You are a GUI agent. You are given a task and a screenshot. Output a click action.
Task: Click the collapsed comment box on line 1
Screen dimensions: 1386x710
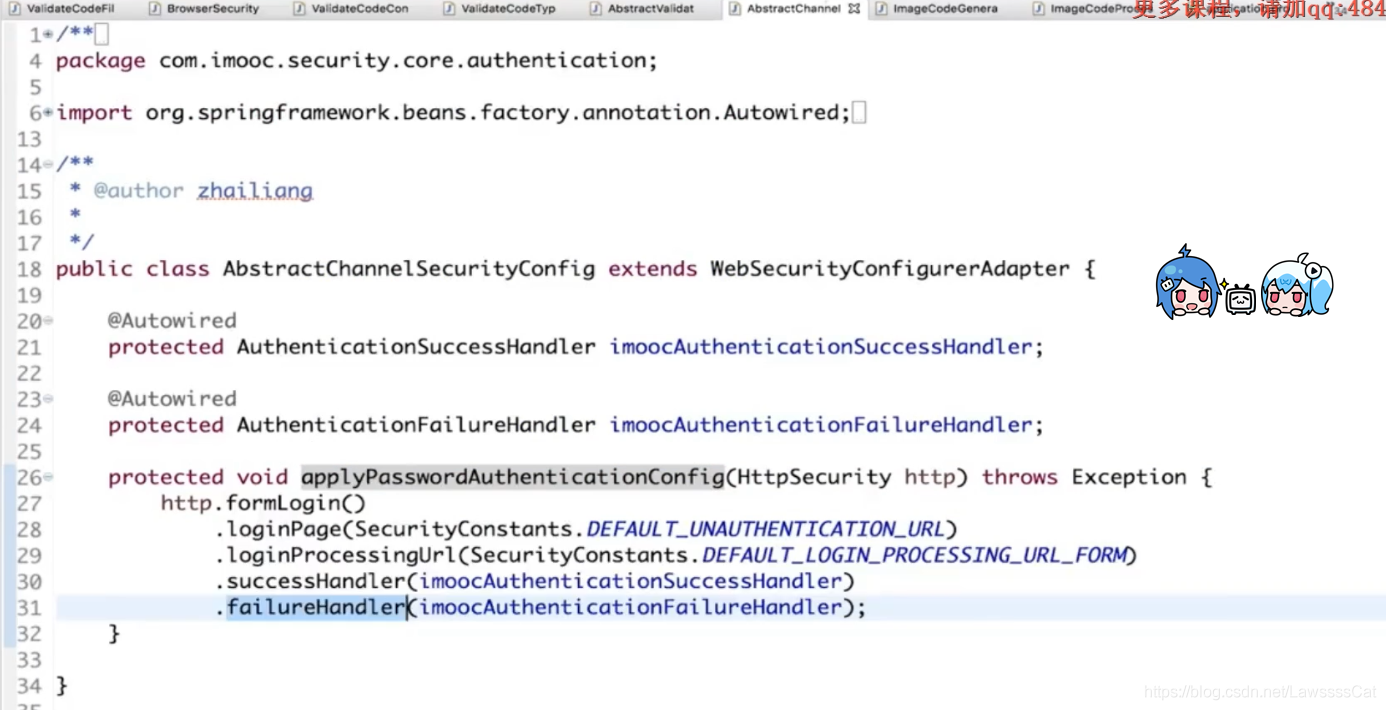click(102, 35)
